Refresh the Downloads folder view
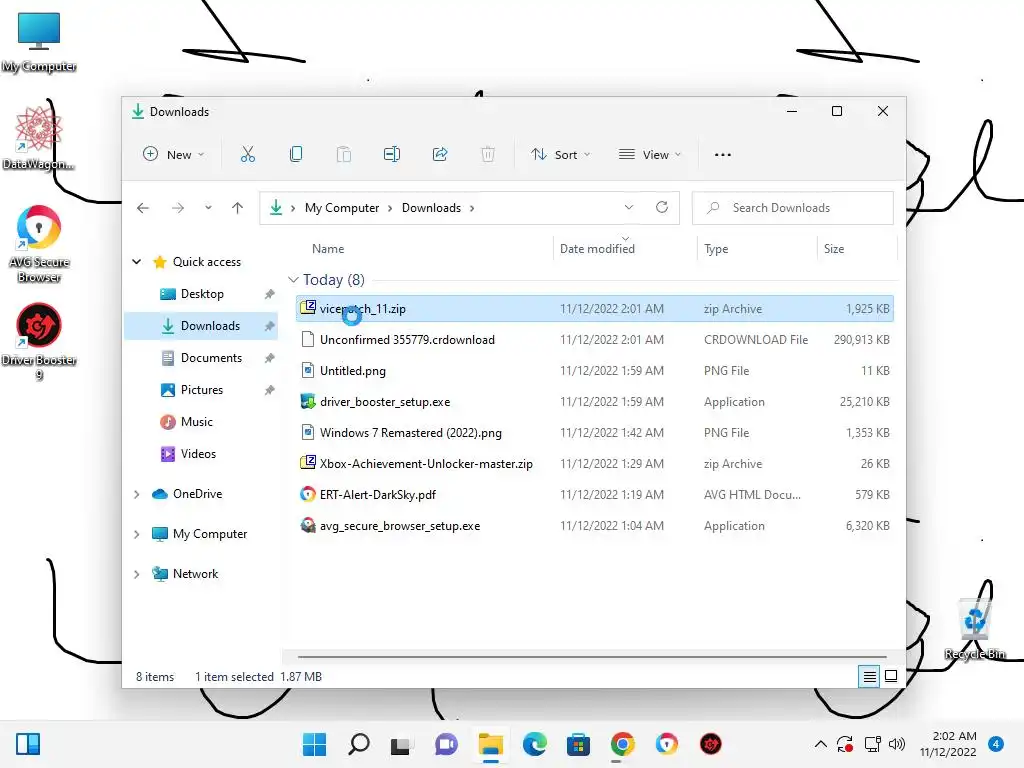1024x768 pixels. click(x=662, y=207)
